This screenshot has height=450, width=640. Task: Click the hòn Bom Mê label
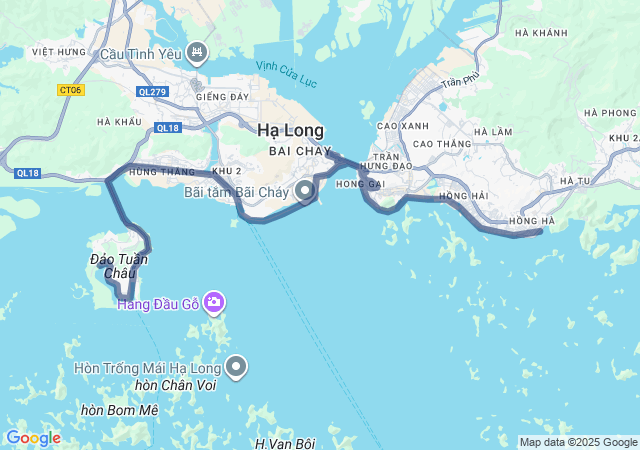point(120,410)
